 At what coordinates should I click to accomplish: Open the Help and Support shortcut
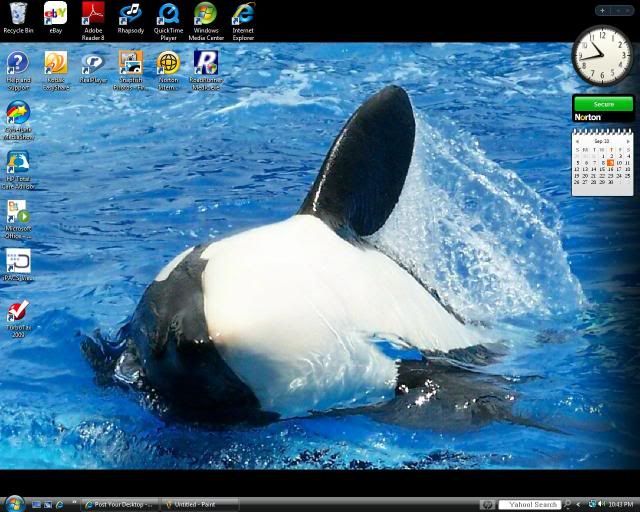tap(18, 71)
